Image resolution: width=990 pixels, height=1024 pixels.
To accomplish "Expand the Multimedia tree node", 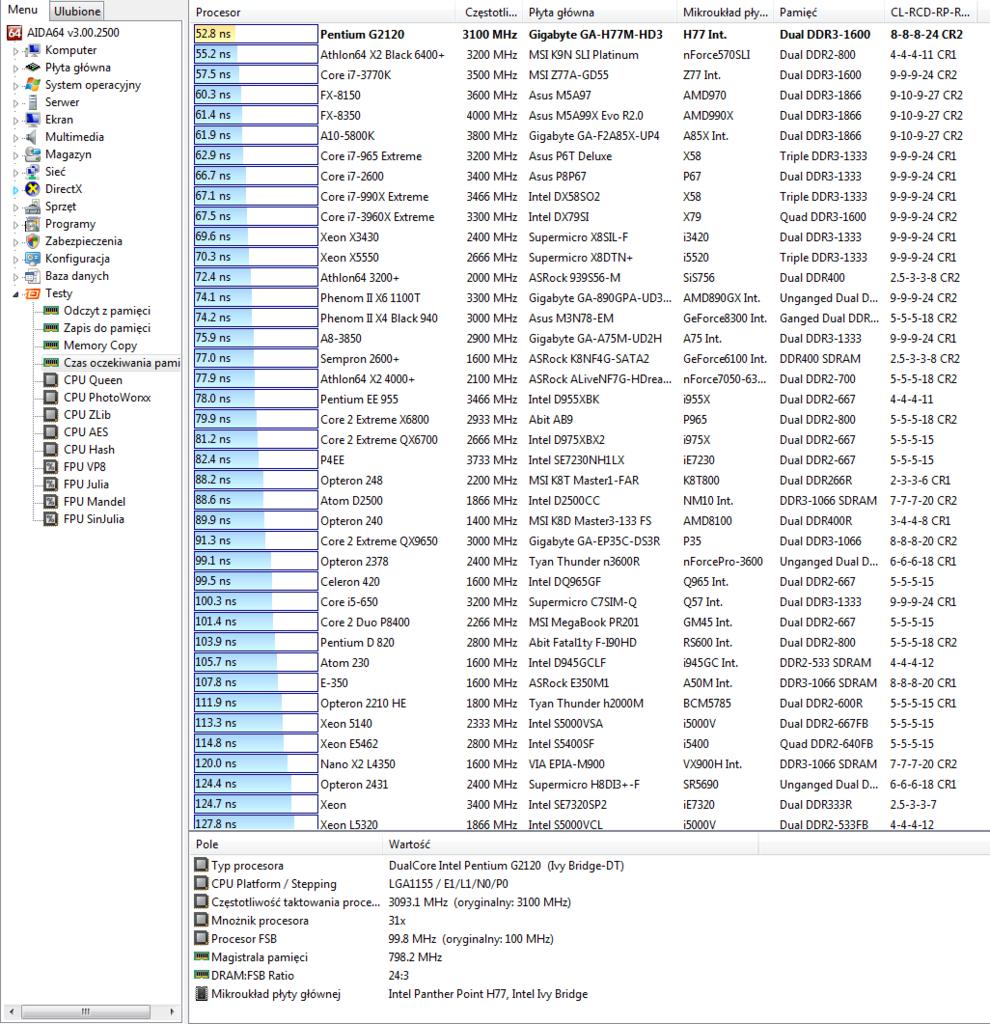I will coord(16,137).
